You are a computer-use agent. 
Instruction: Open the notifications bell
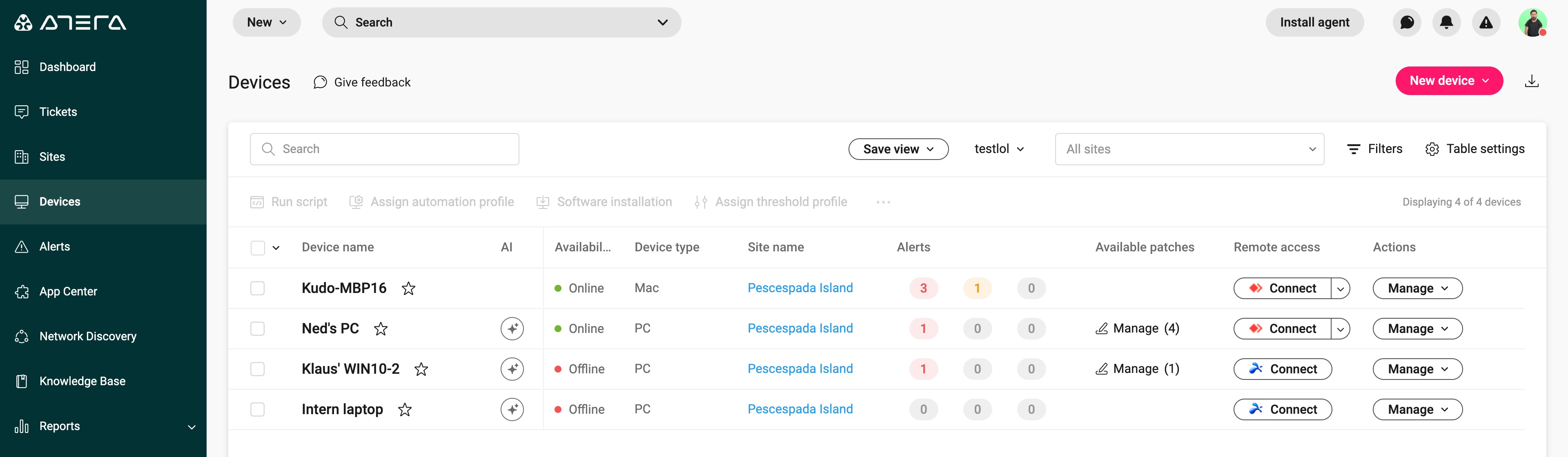[1446, 22]
